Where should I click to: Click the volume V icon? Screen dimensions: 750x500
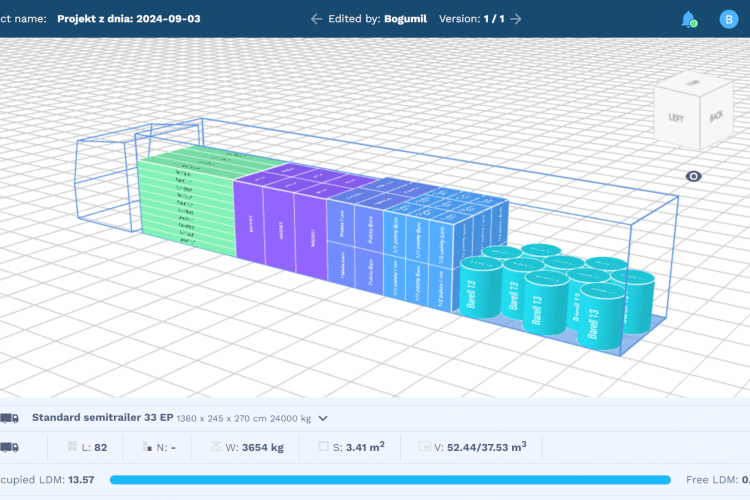424,447
